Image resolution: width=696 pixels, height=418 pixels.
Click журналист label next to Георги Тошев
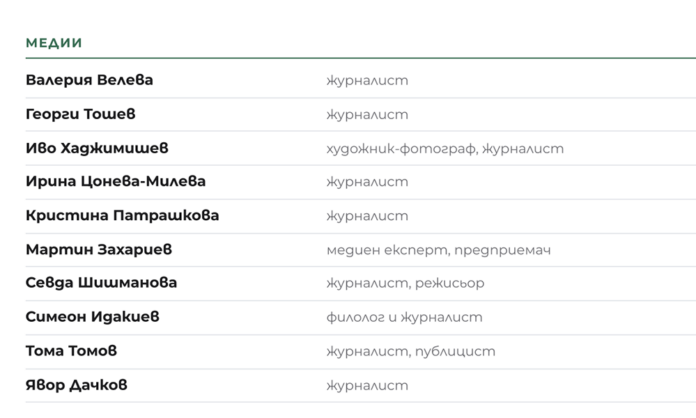click(x=367, y=114)
